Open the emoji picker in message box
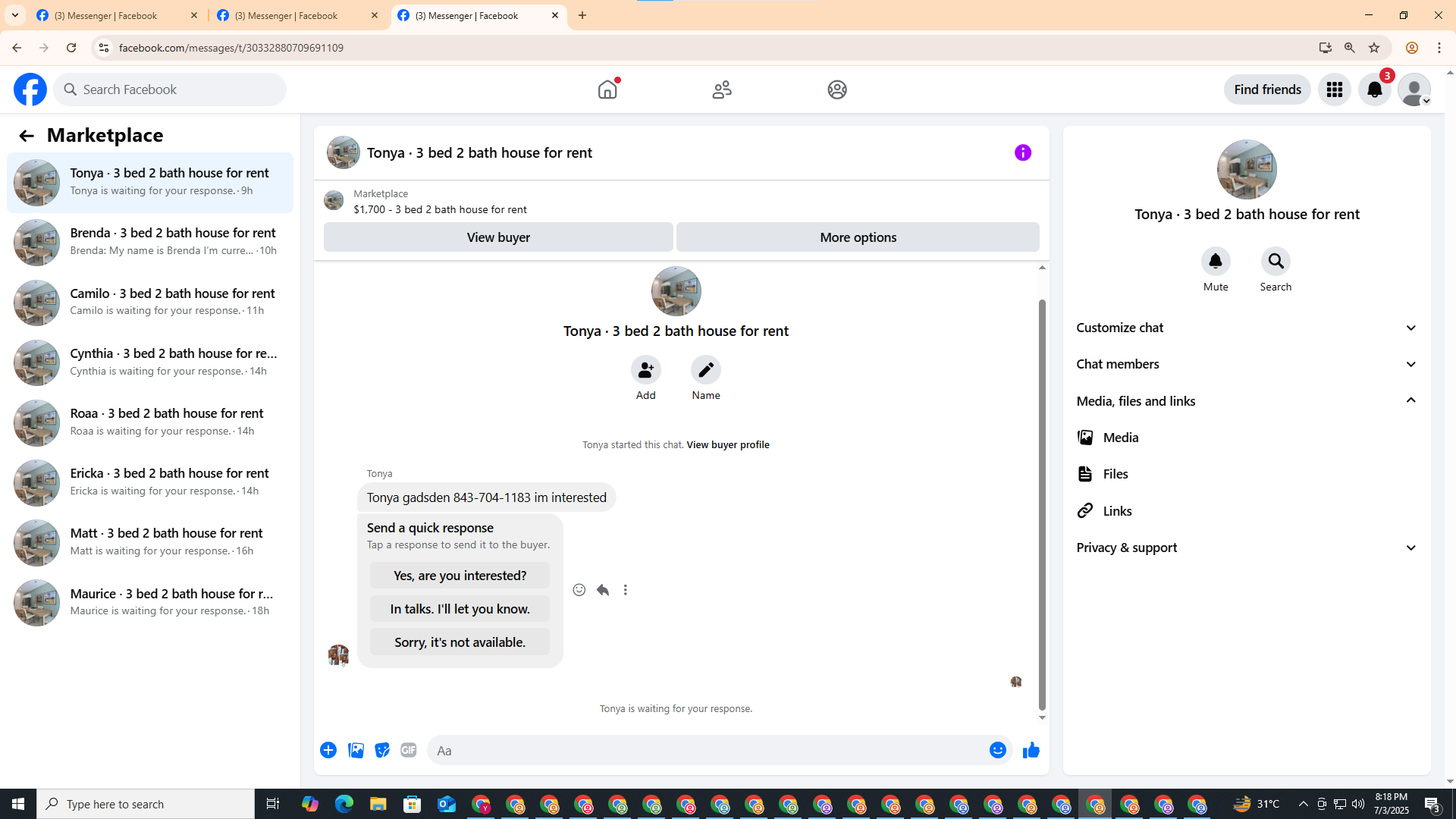The height and width of the screenshot is (819, 1456). 997,750
